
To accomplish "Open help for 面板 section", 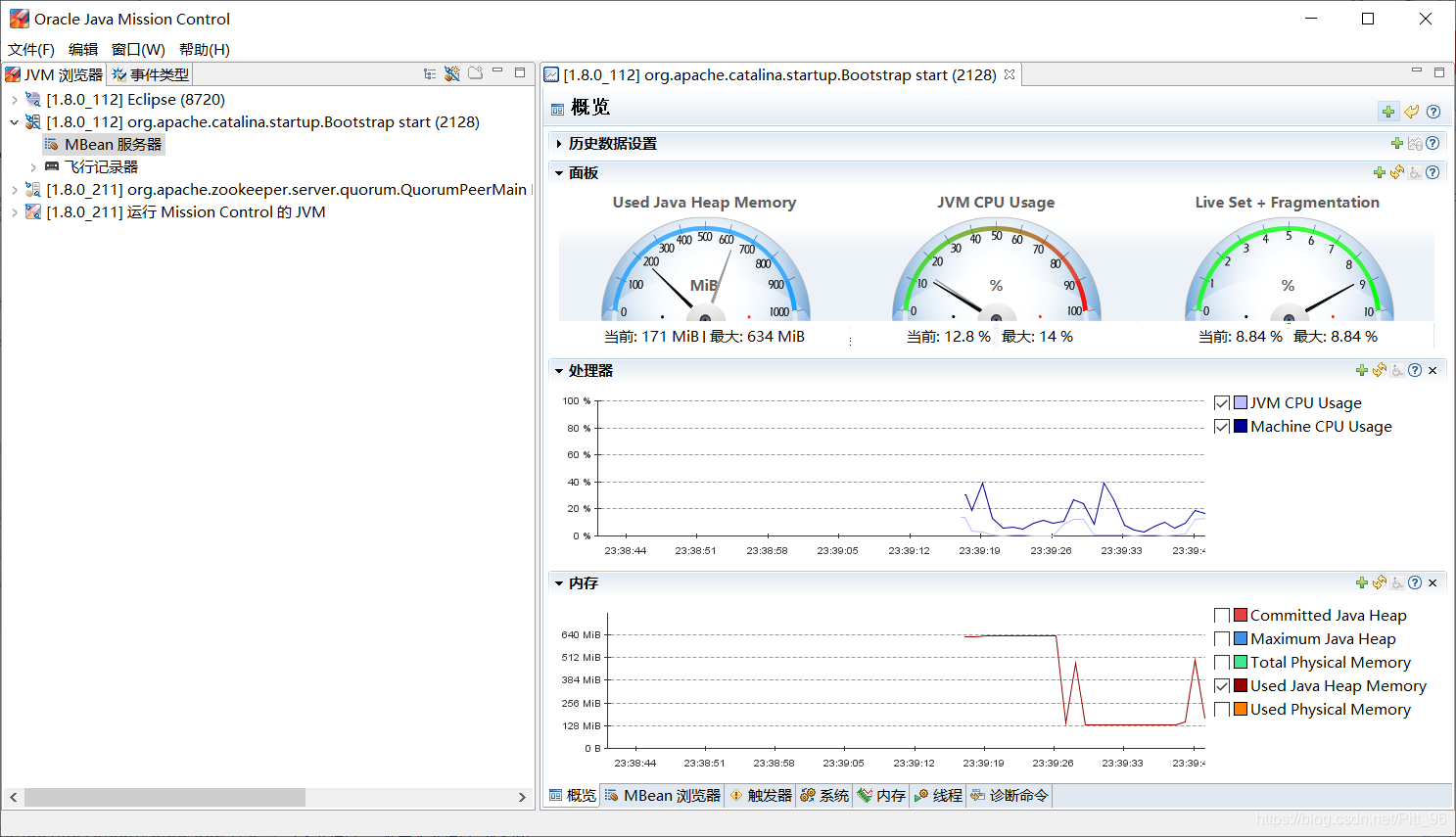I will click(1433, 172).
